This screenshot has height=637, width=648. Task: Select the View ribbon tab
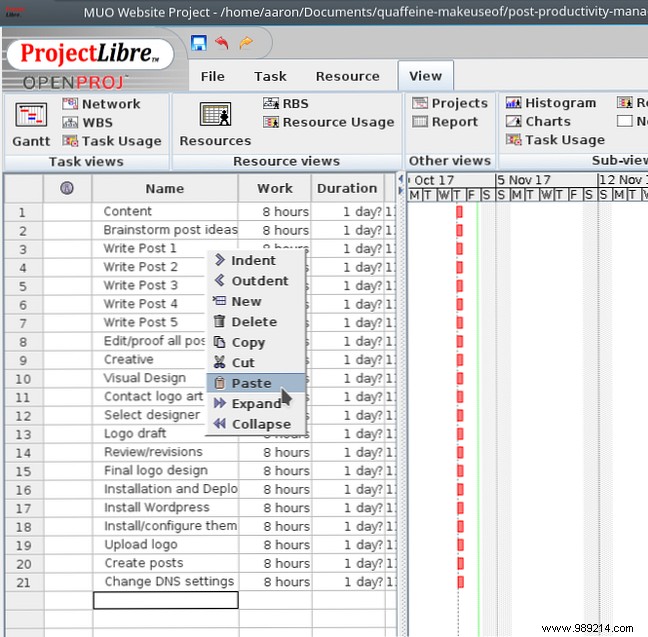click(x=426, y=76)
